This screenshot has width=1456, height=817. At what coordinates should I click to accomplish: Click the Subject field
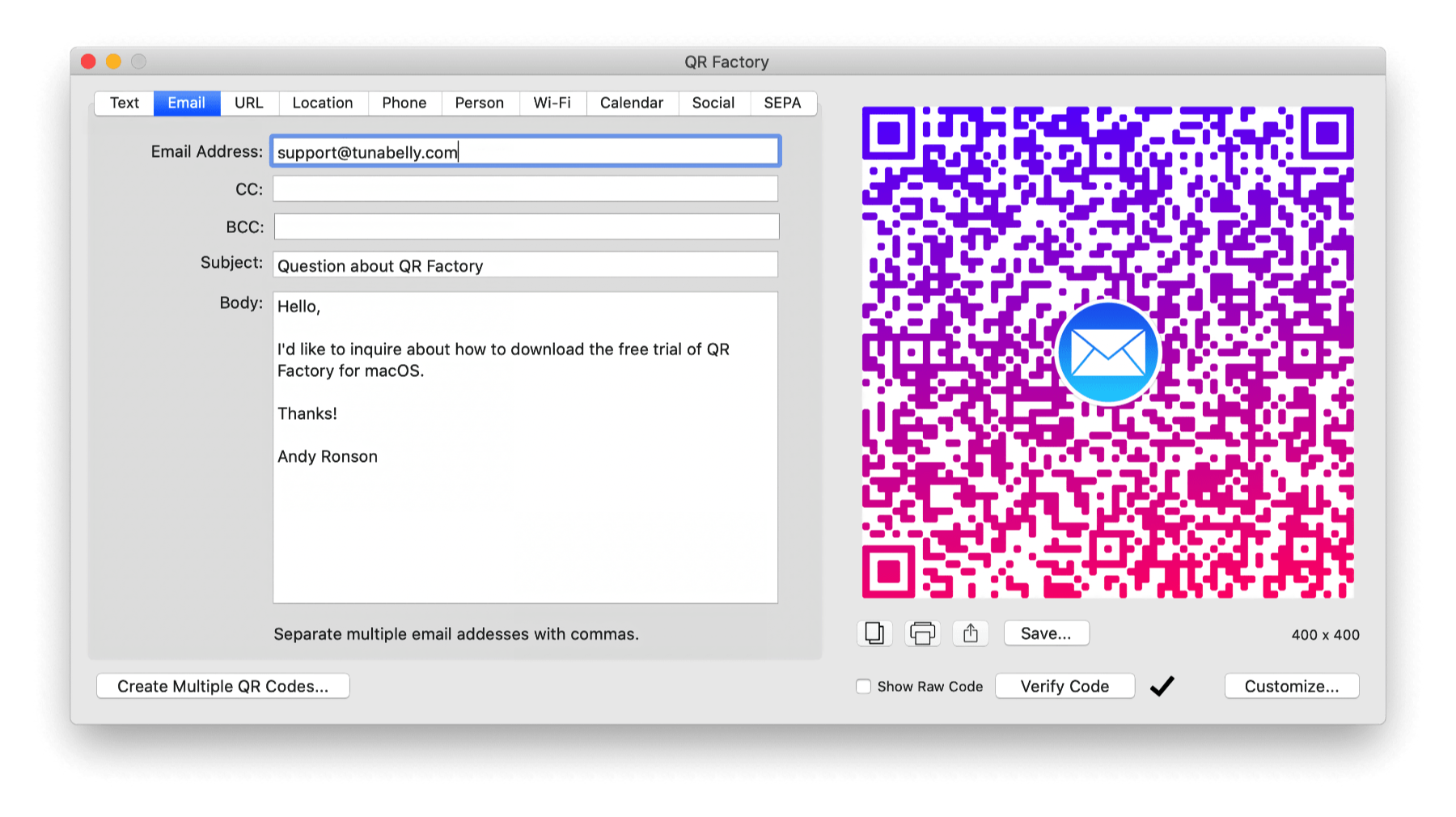(526, 265)
